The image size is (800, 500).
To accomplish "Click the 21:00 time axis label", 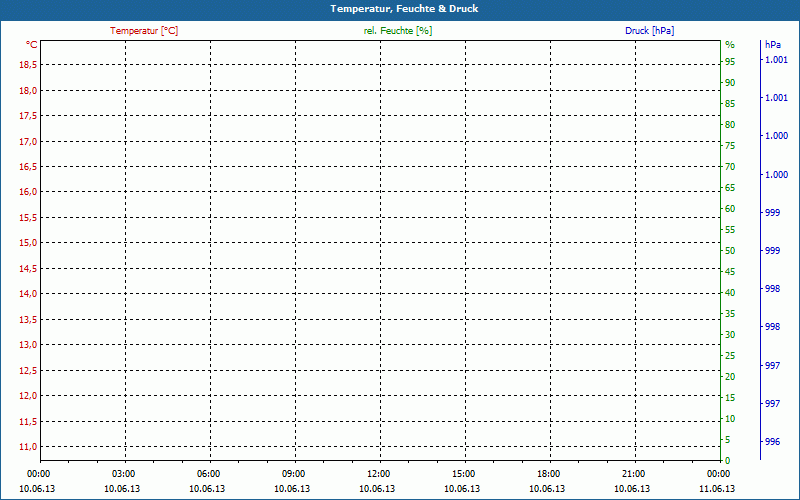I will pos(634,474).
